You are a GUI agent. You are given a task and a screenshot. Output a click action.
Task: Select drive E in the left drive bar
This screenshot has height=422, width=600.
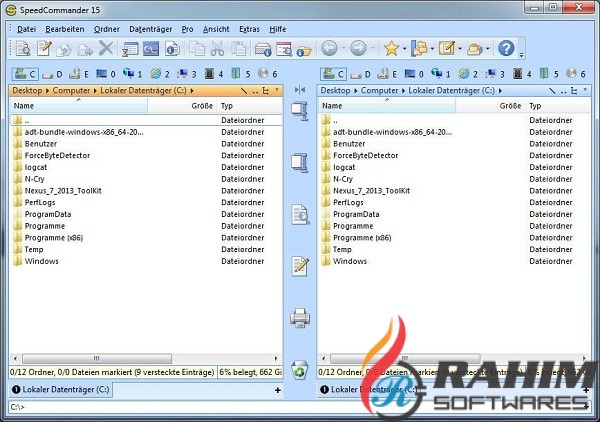click(x=81, y=73)
